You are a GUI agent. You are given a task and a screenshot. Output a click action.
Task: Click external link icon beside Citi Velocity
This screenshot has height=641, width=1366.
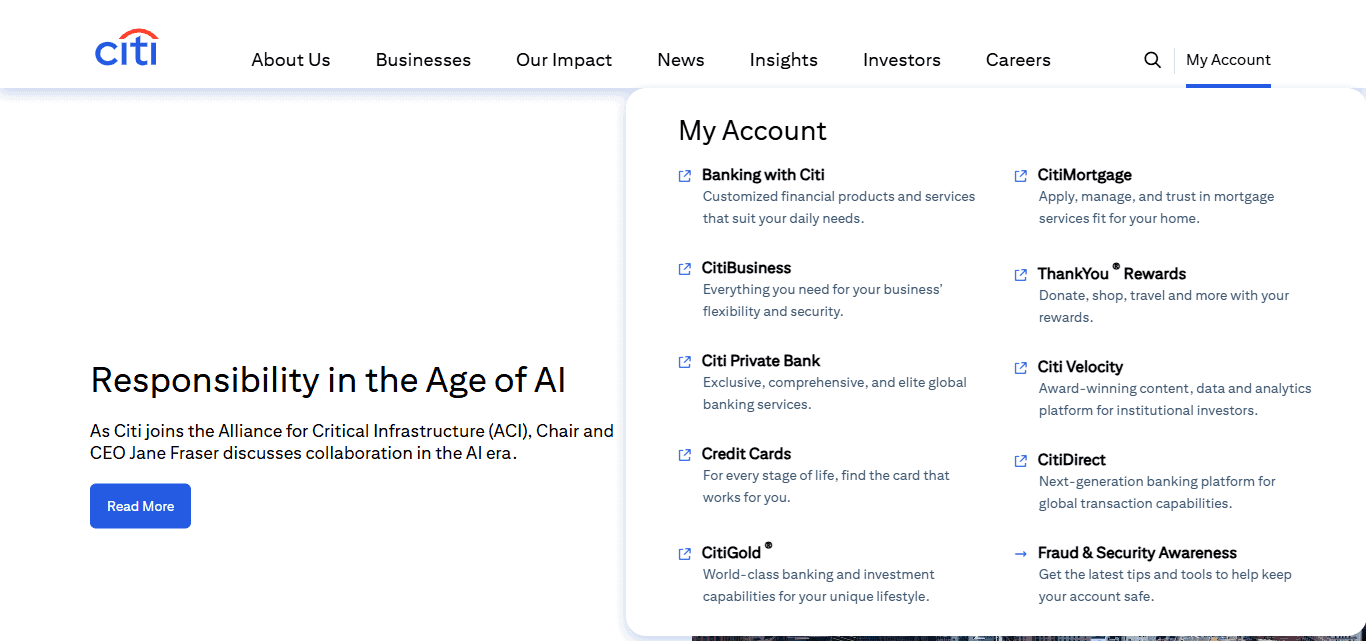(1021, 368)
